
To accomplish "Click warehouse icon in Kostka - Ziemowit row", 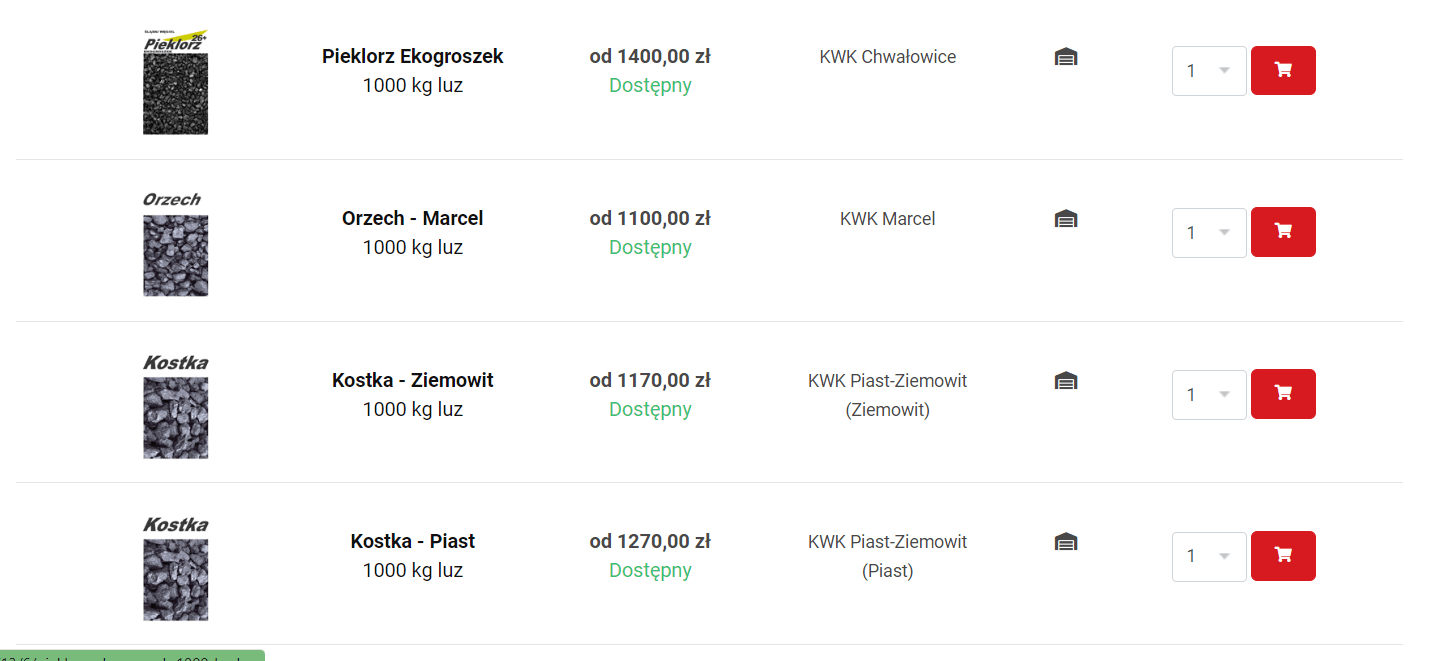I will [1066, 381].
